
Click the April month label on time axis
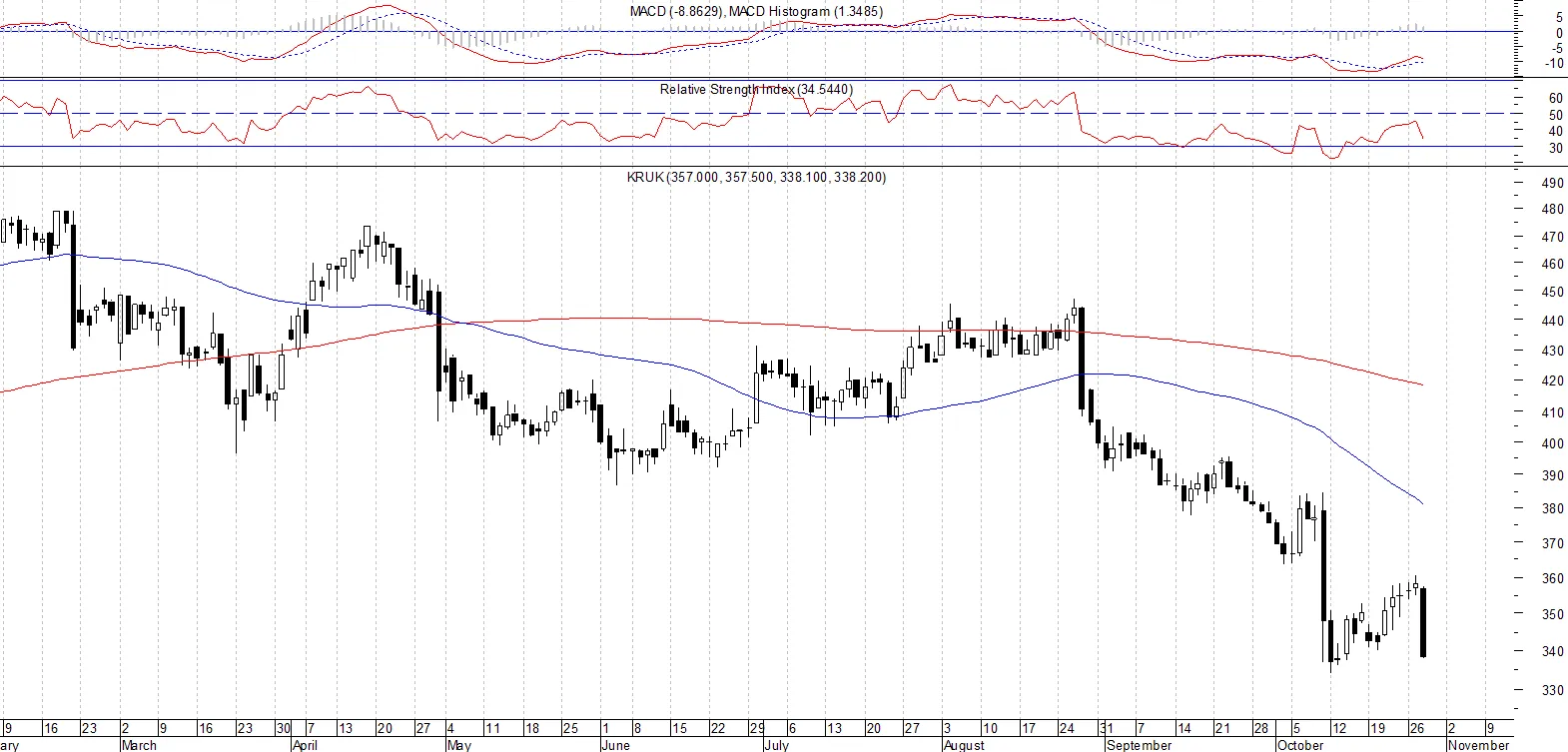(x=305, y=745)
